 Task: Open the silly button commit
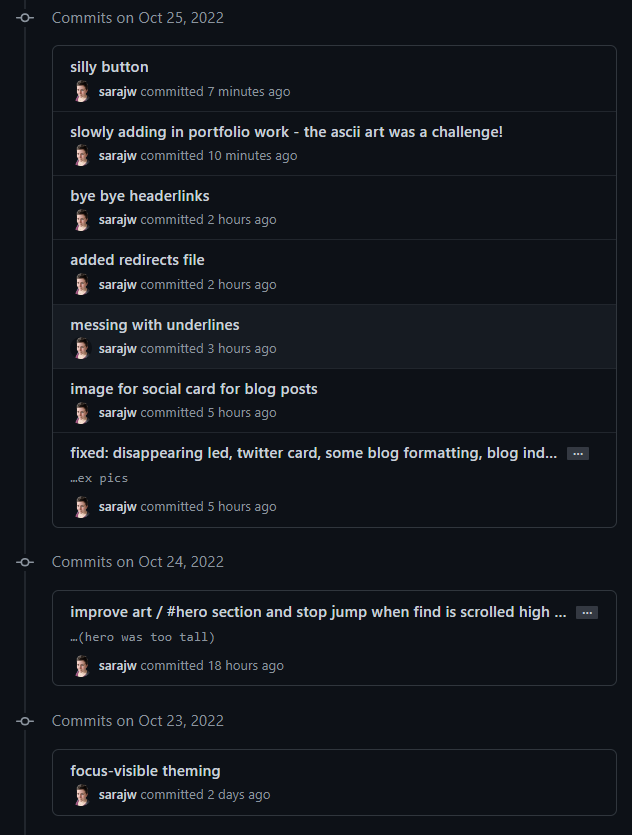[x=109, y=66]
